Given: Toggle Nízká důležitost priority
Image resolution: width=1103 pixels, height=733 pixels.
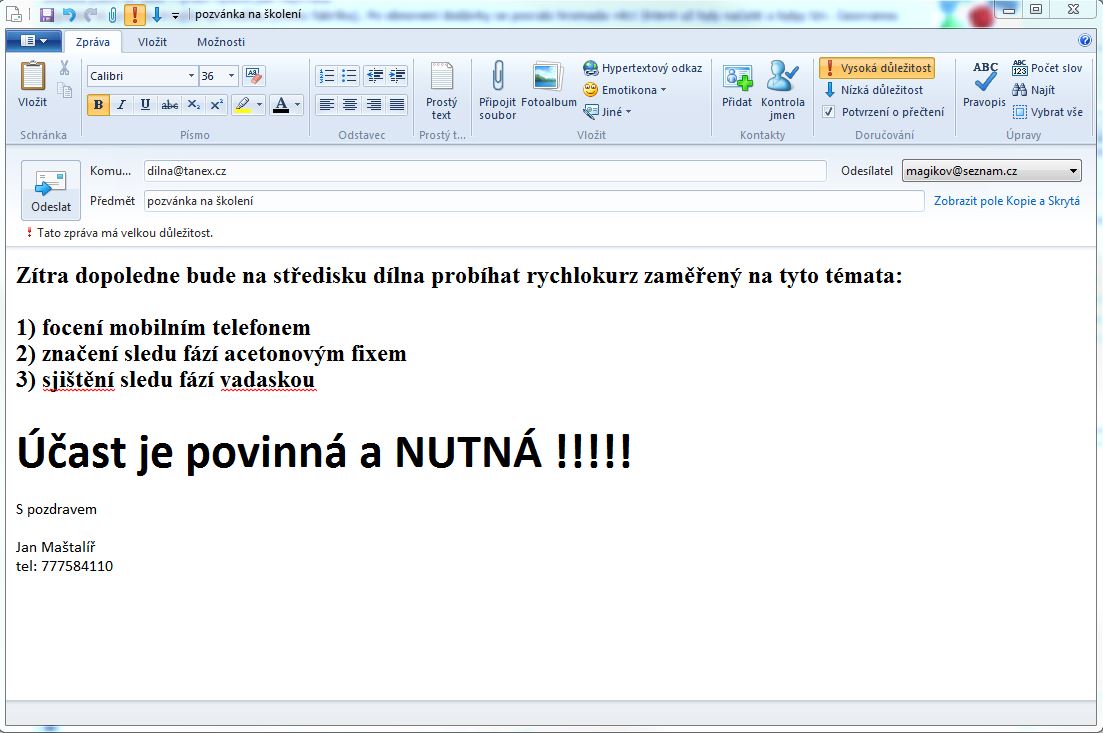Looking at the screenshot, I should pos(872,90).
